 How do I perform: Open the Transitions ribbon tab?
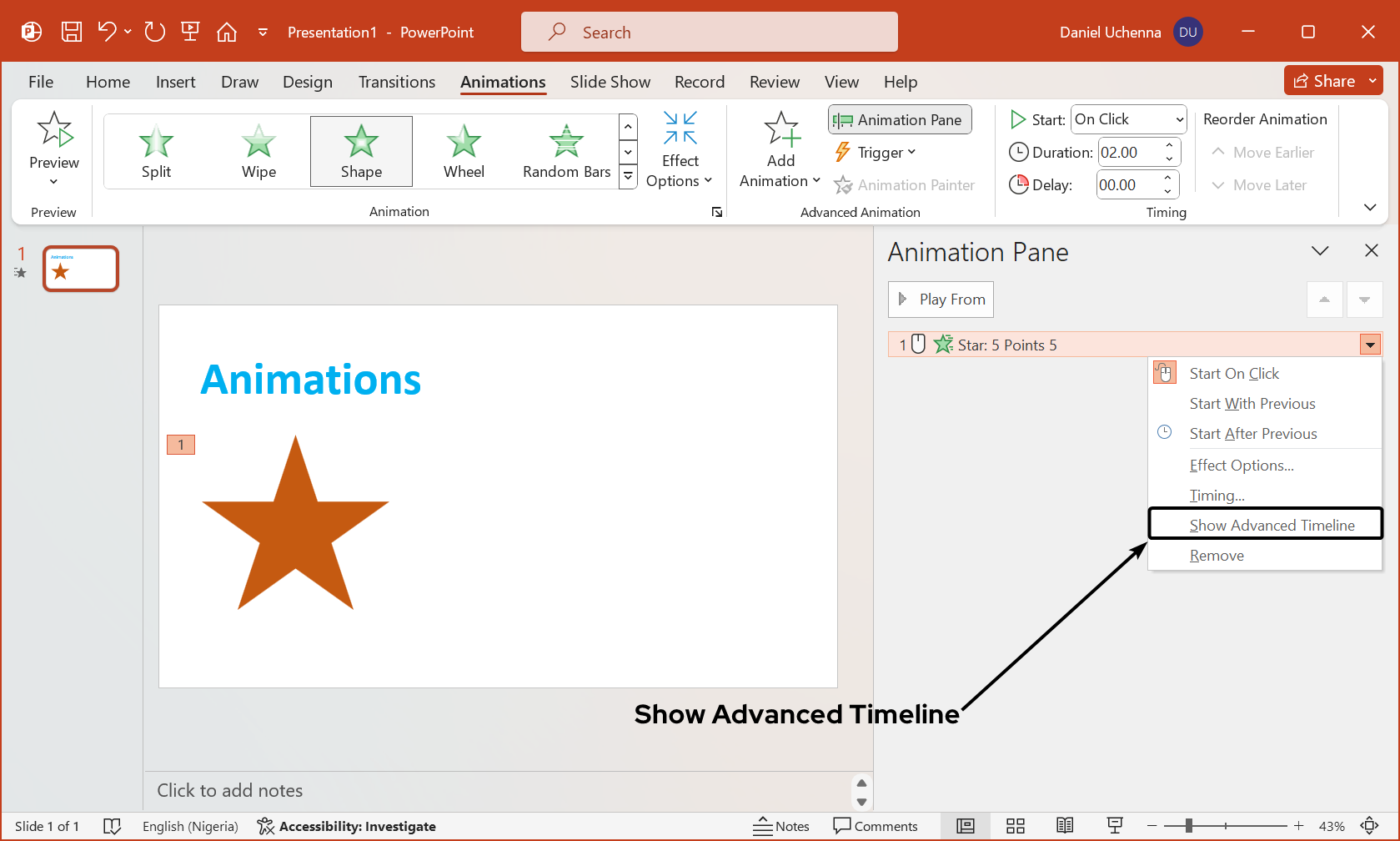pyautogui.click(x=397, y=82)
